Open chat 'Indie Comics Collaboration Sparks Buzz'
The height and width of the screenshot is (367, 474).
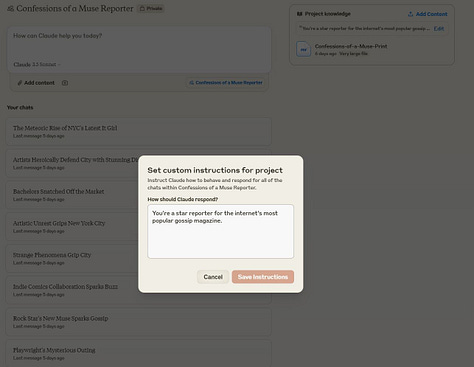coord(72,290)
